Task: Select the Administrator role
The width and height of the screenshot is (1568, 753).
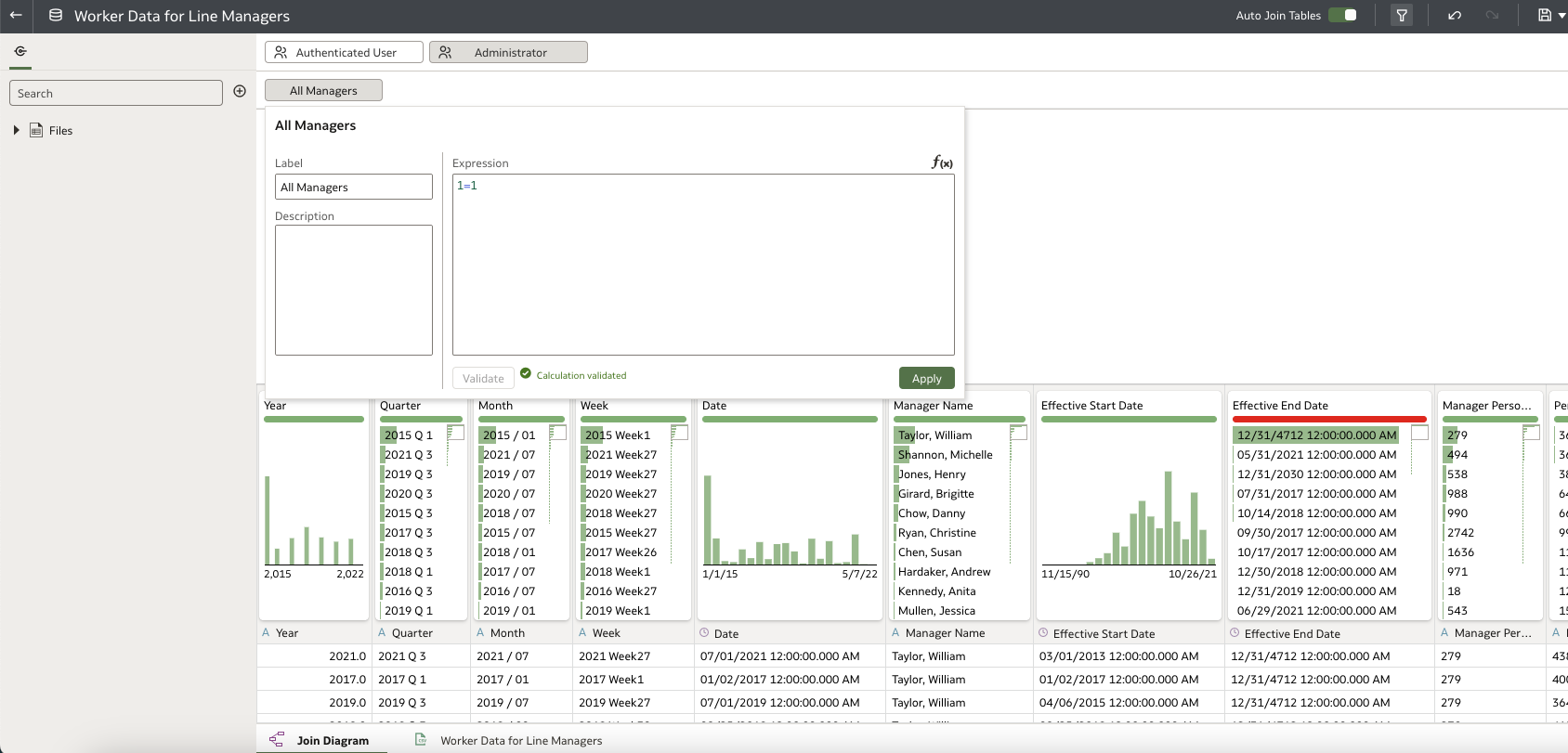Action: [508, 52]
